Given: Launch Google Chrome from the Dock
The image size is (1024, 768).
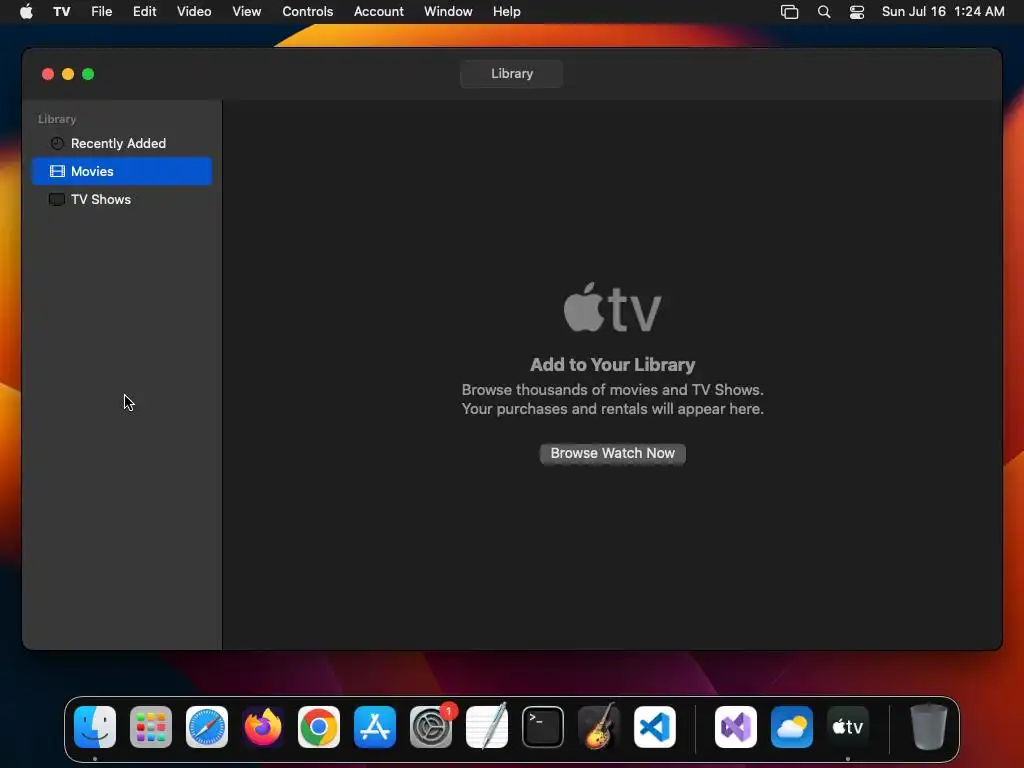Looking at the screenshot, I should (x=319, y=727).
